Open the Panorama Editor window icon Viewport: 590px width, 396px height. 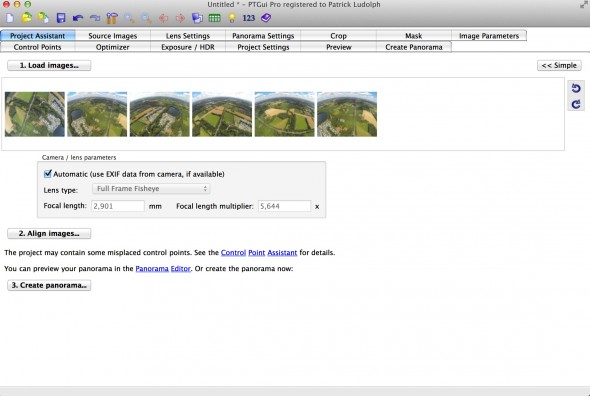point(197,18)
